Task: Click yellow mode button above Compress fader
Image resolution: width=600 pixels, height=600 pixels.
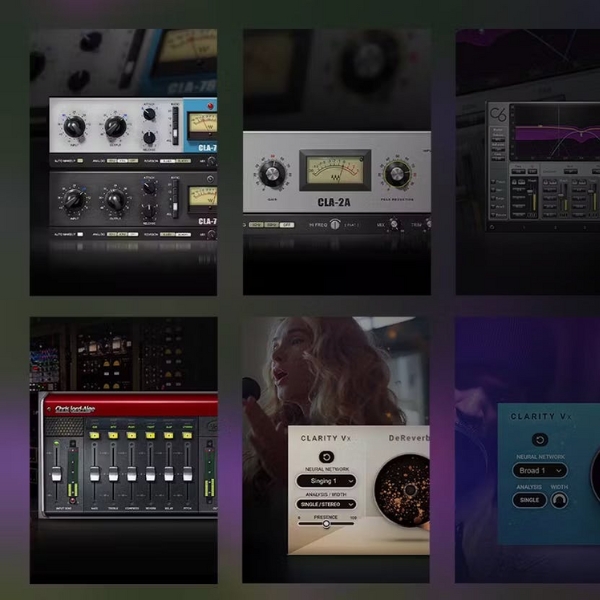Action: tap(132, 435)
